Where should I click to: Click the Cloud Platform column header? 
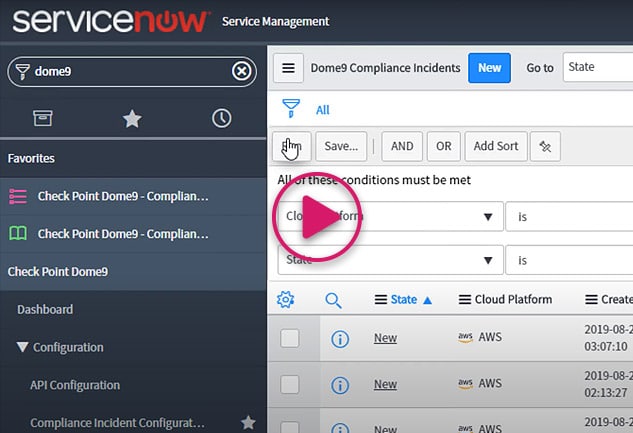(513, 299)
